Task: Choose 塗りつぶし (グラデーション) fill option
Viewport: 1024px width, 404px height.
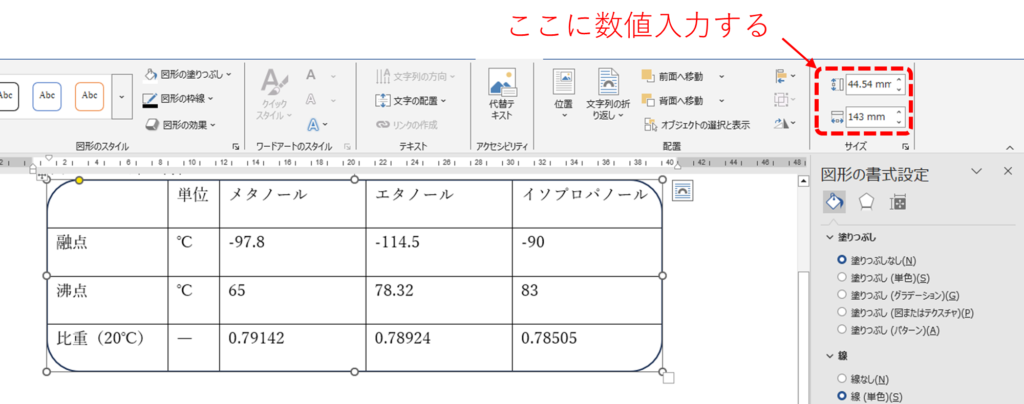Action: 842,294
